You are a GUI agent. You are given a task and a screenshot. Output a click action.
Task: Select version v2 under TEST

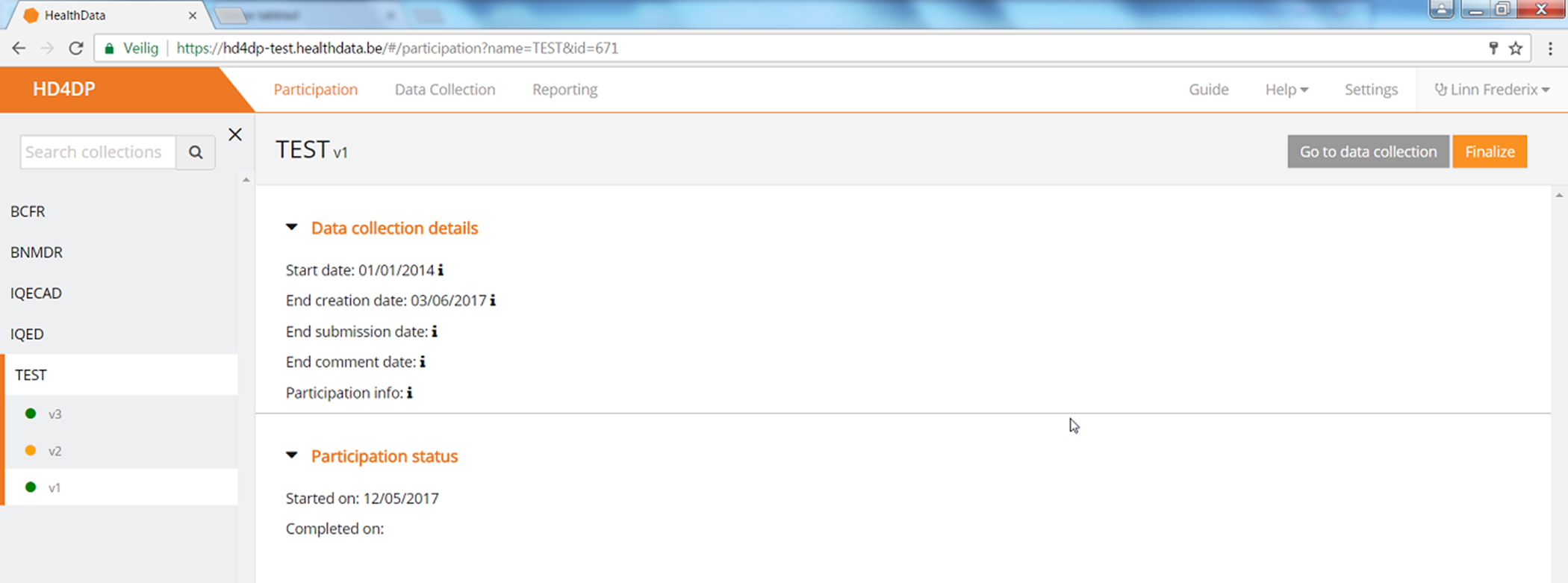point(121,451)
